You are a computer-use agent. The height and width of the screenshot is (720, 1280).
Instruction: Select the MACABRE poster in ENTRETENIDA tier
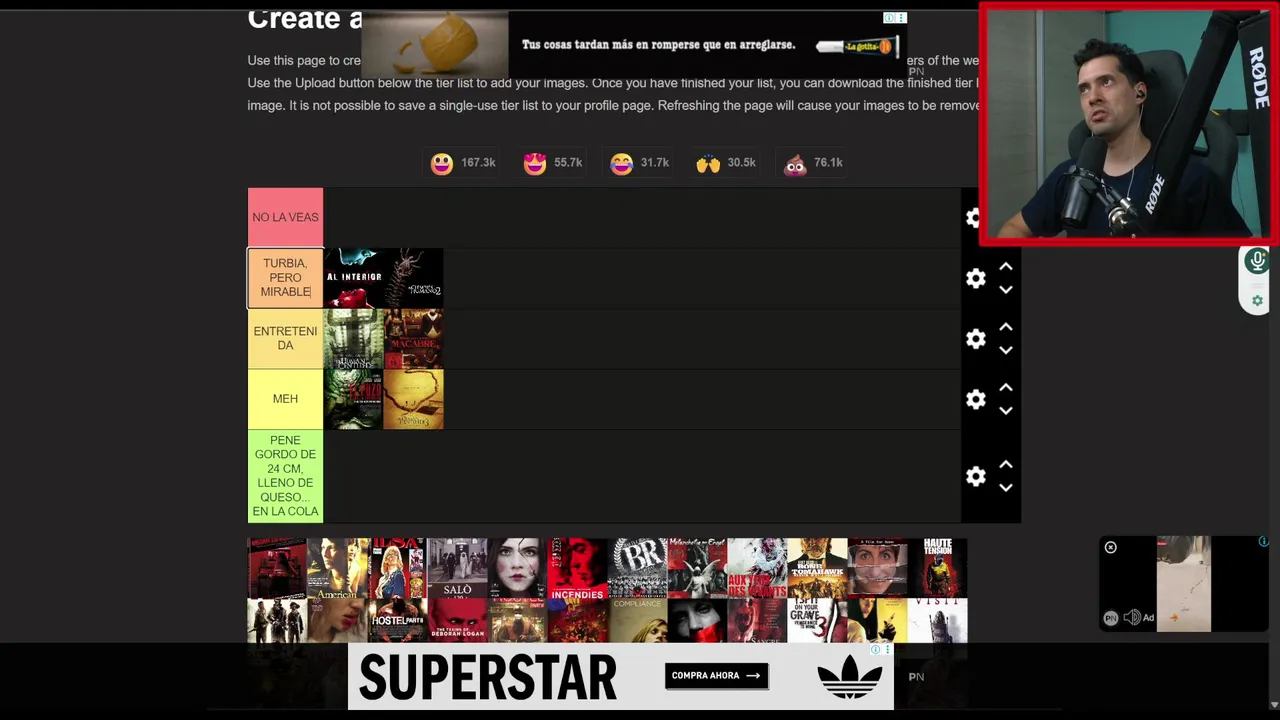413,339
